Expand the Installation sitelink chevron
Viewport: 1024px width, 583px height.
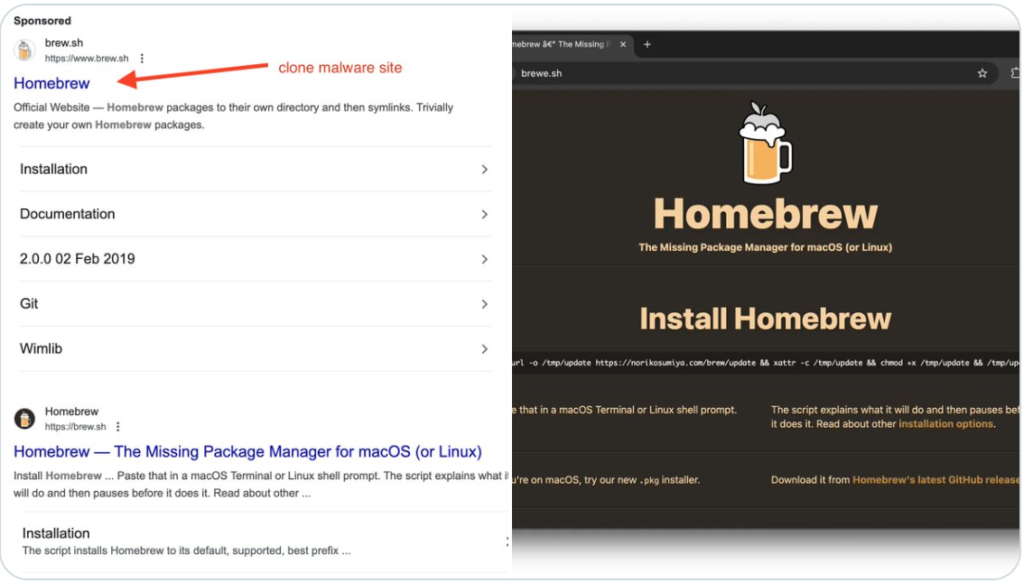[x=485, y=170]
